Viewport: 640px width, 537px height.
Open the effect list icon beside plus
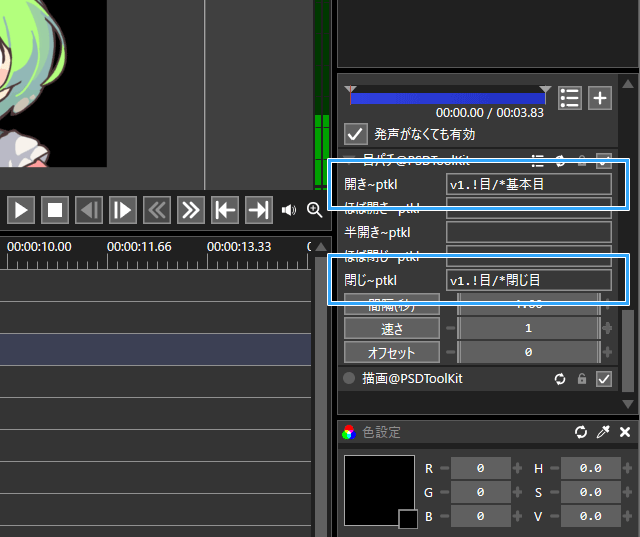pyautogui.click(x=570, y=97)
